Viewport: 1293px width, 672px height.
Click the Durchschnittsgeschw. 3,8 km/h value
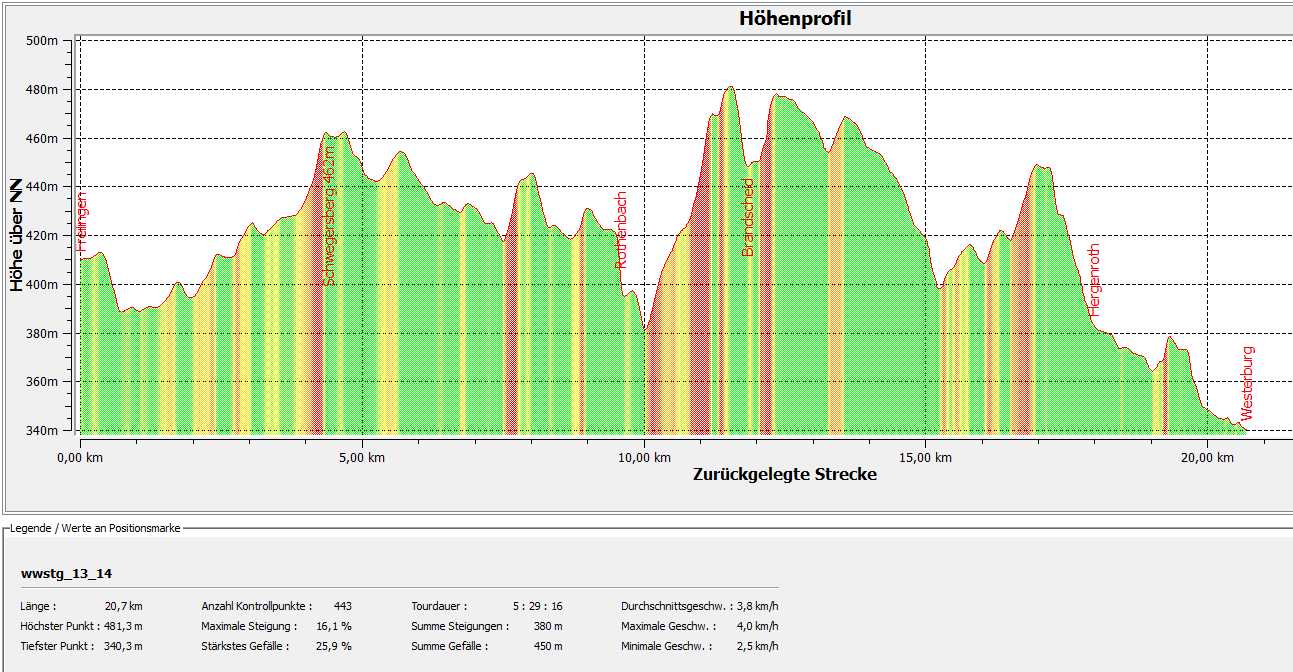click(755, 606)
